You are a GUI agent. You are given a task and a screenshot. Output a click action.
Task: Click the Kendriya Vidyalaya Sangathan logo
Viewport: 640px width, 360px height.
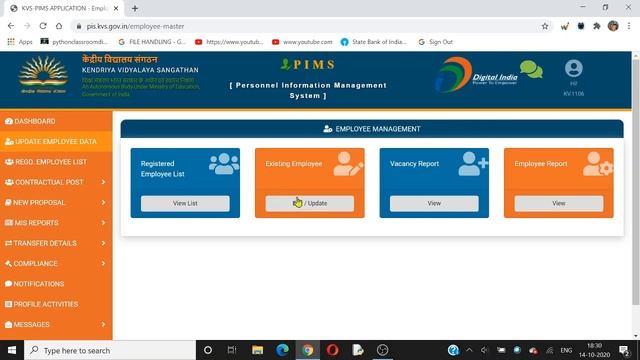[43, 76]
